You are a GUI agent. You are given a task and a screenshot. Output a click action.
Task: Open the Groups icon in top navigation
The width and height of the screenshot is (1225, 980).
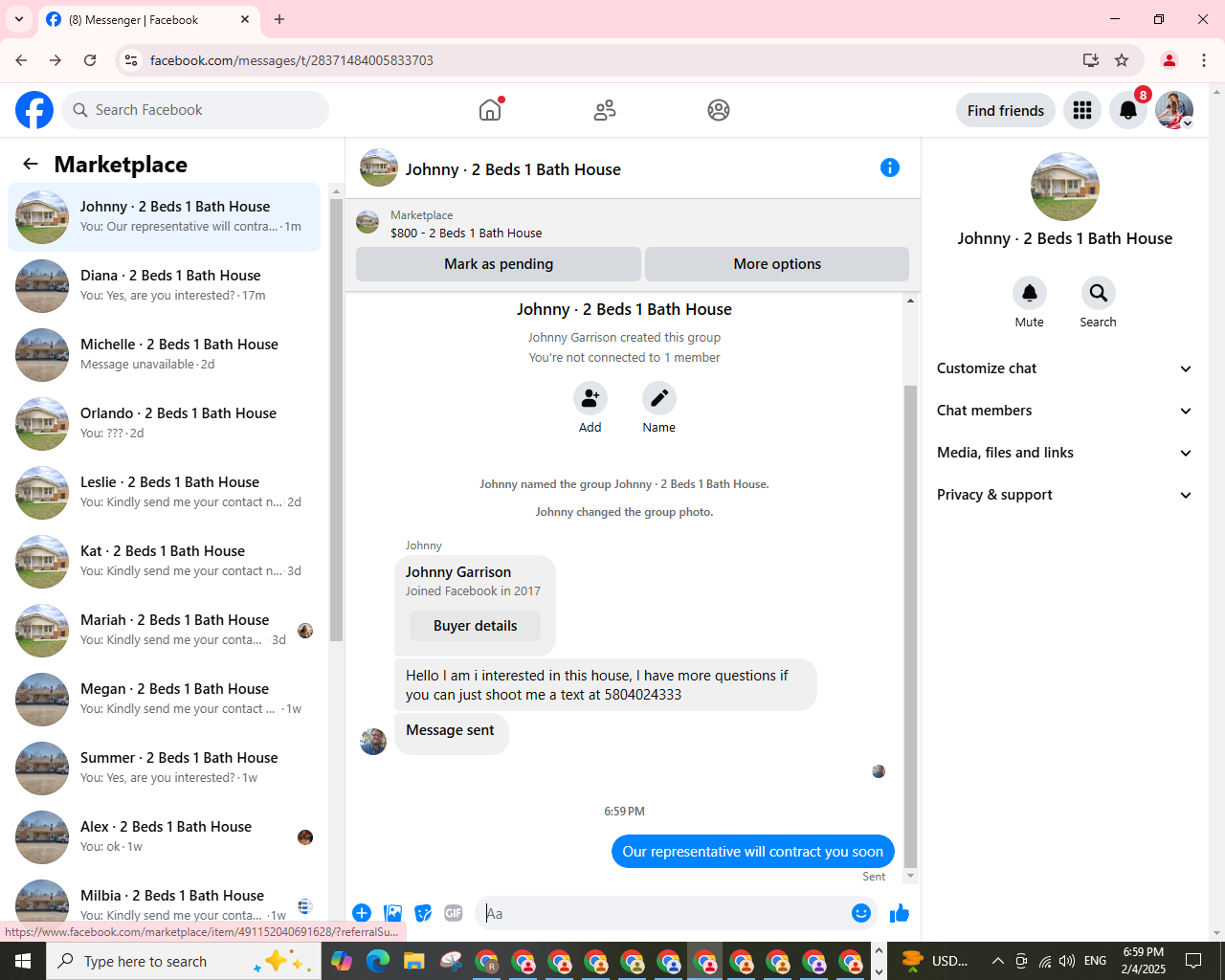[719, 110]
